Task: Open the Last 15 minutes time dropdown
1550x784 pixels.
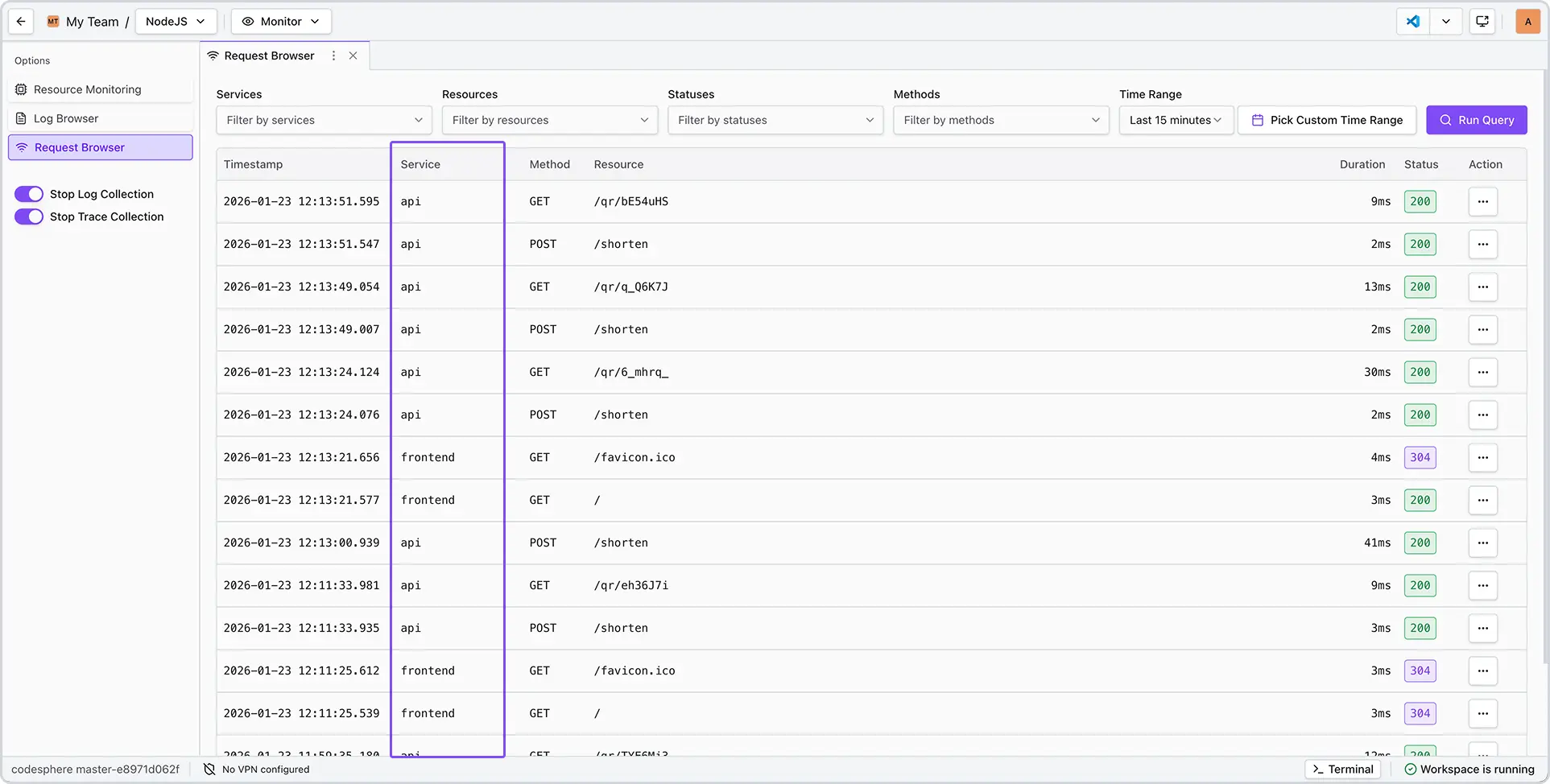Action: pos(1176,120)
